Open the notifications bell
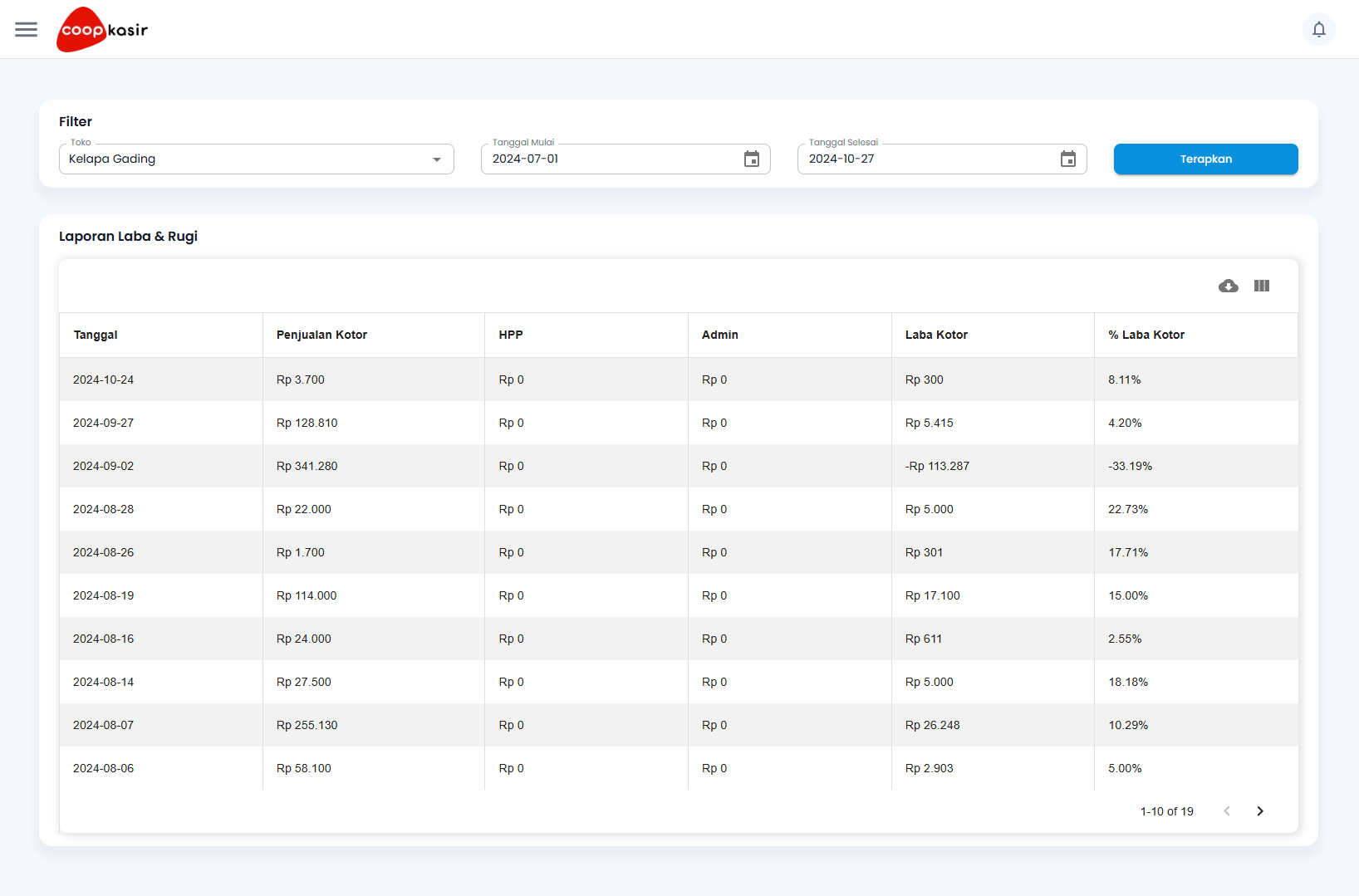 coord(1318,30)
